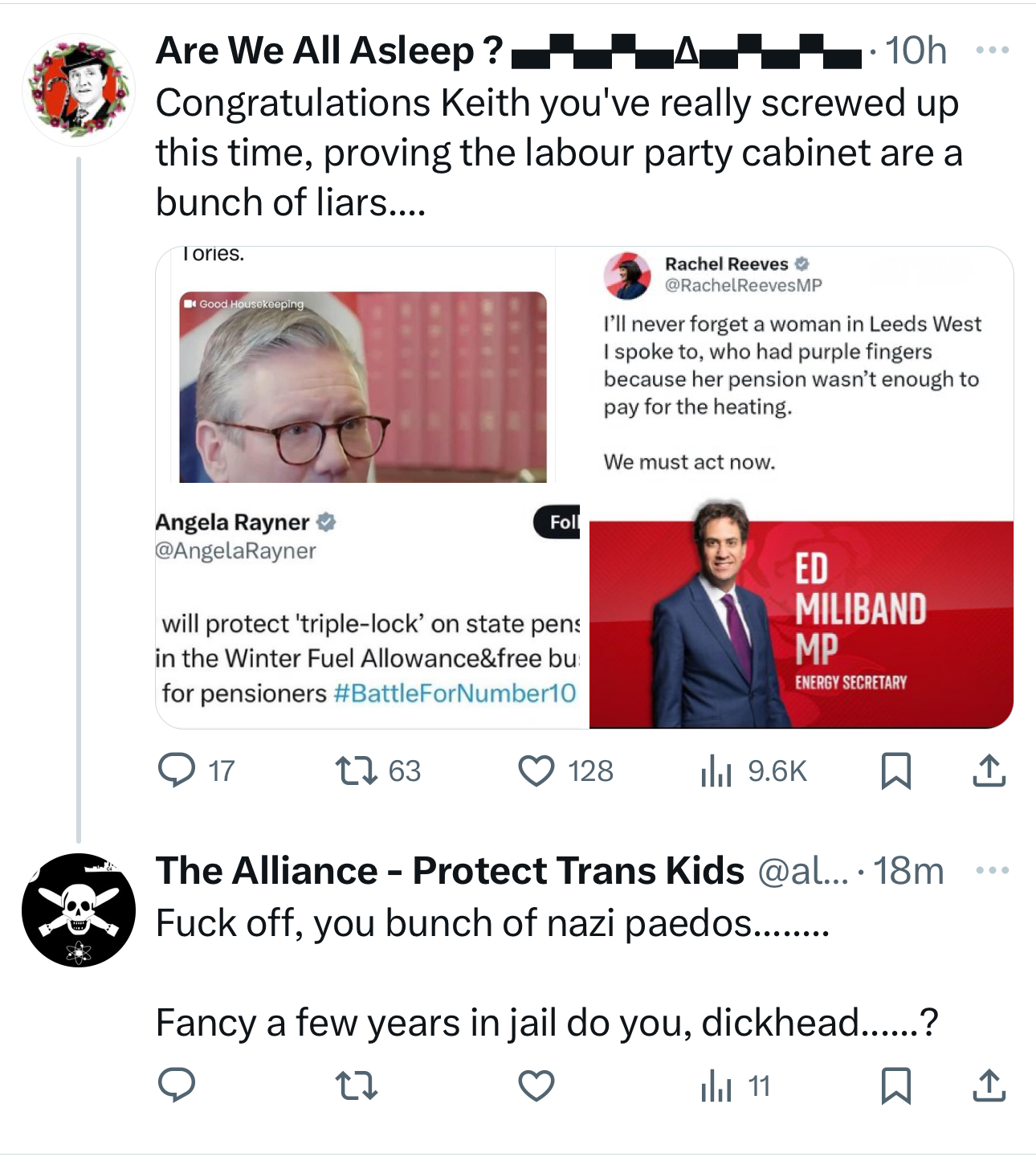
Task: Reply to The Alliance's tweet
Action: tap(177, 1086)
